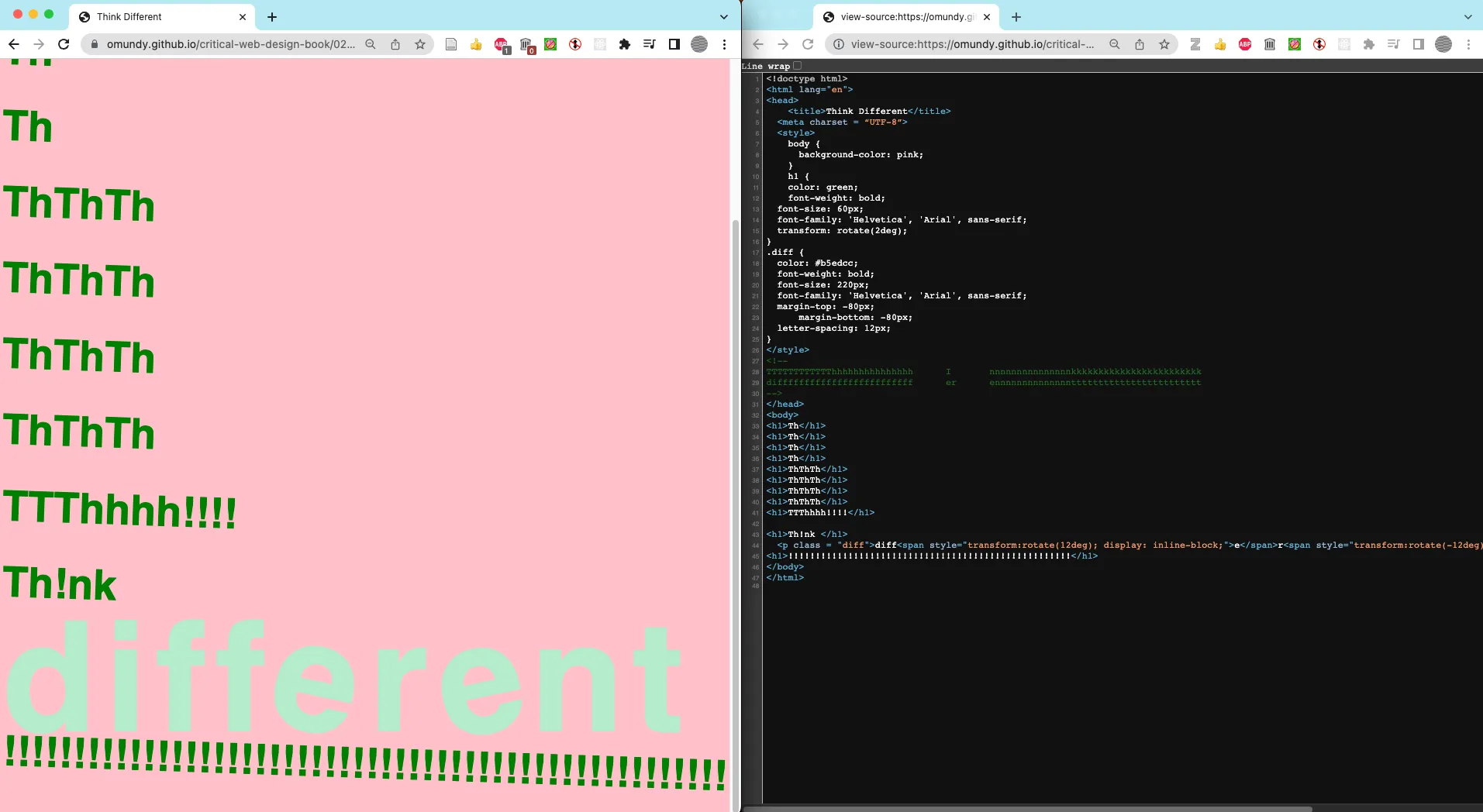Toggle side panel in left window
This screenshot has height=812, width=1483.
click(x=674, y=44)
